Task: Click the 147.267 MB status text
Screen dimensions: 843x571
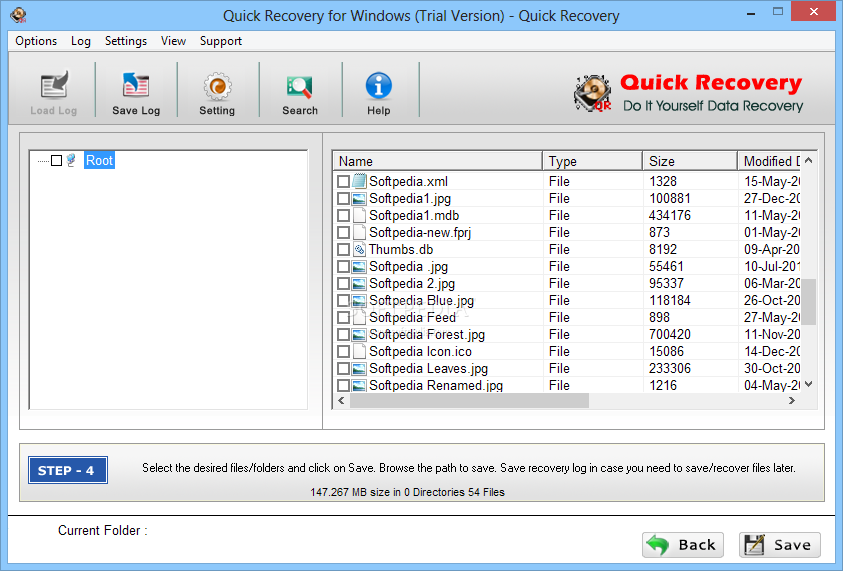Action: click(x=408, y=492)
